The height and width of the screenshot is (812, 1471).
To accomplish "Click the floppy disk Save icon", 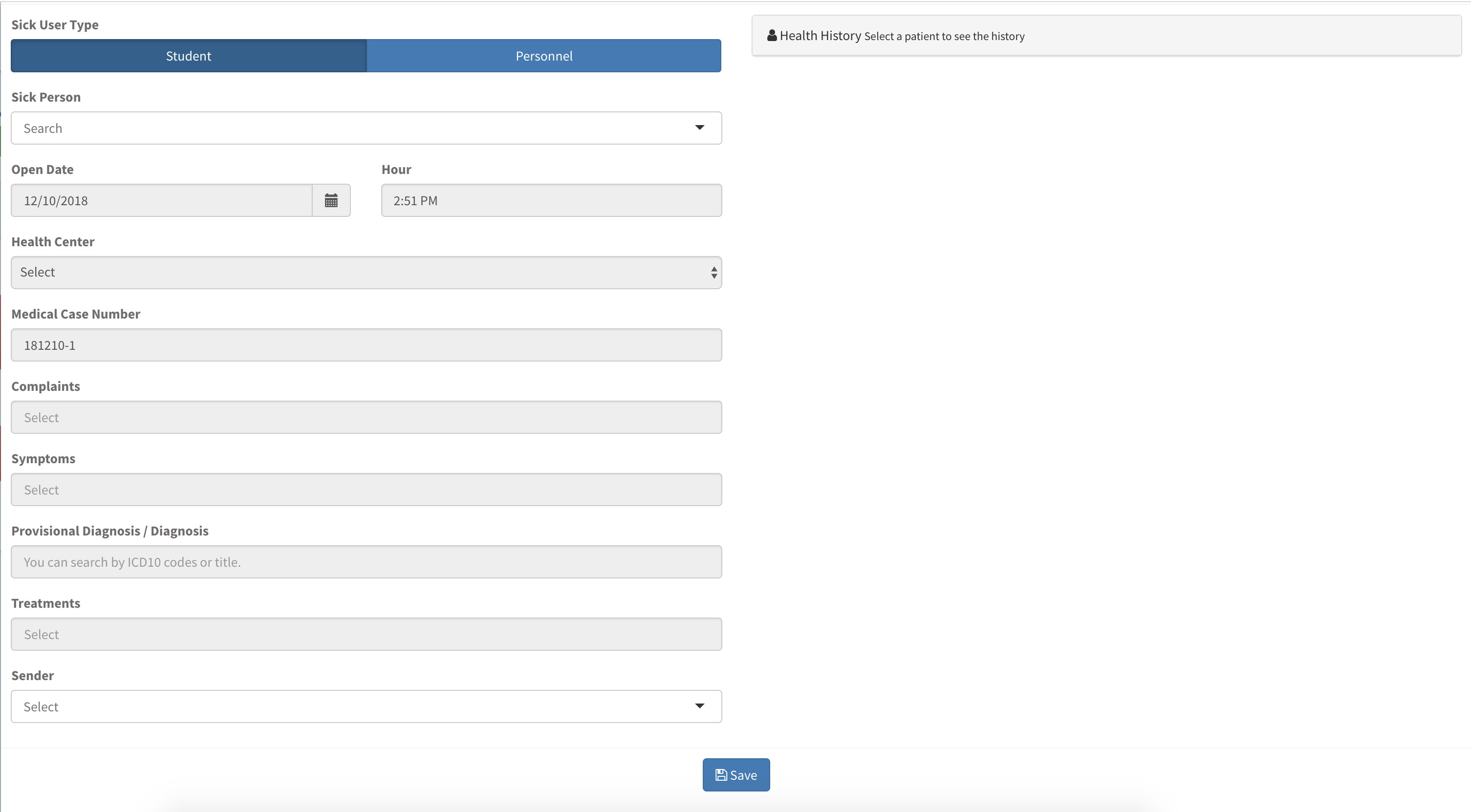I will (721, 775).
